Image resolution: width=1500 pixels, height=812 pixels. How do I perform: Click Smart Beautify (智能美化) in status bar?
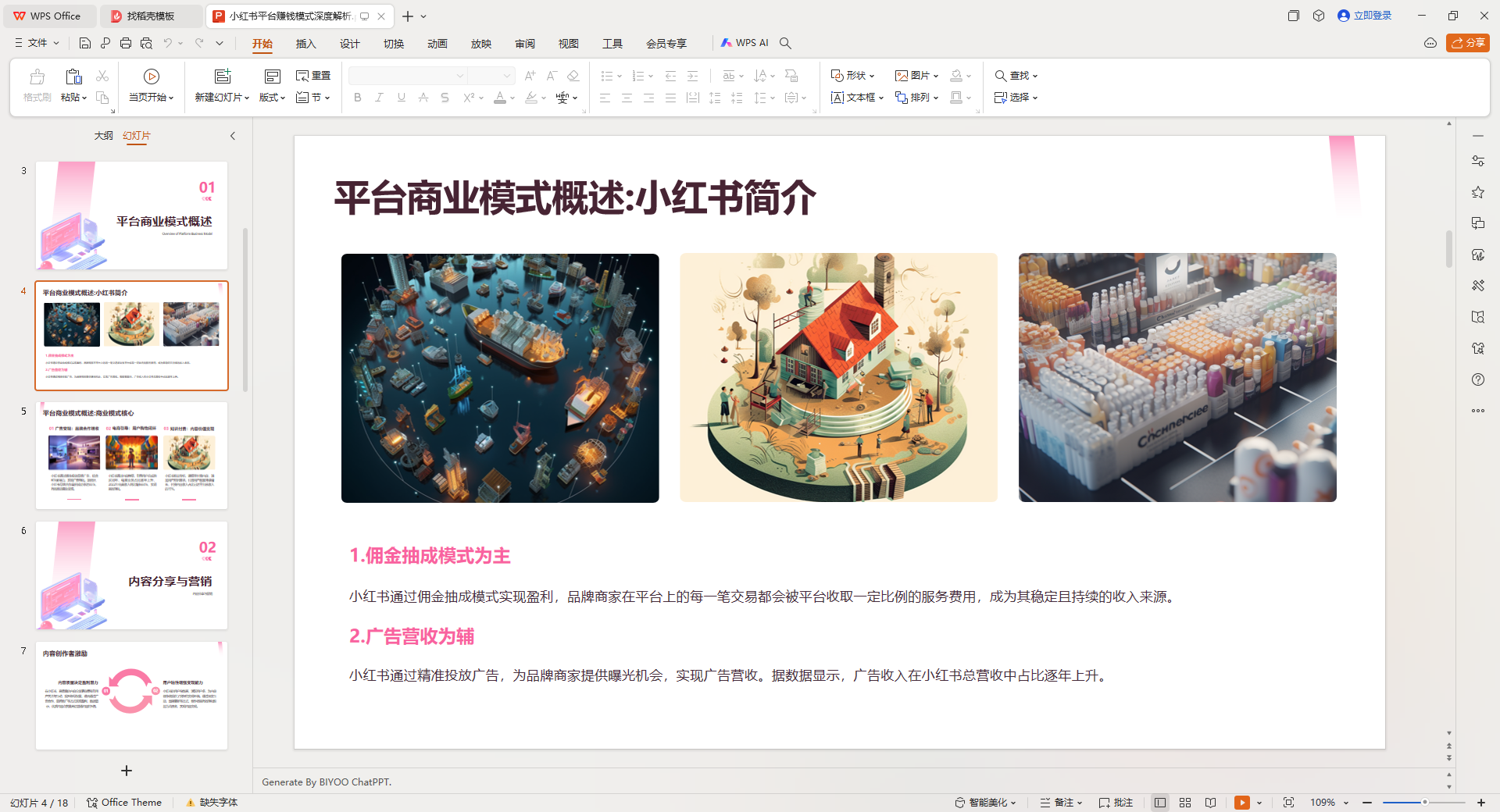(986, 803)
